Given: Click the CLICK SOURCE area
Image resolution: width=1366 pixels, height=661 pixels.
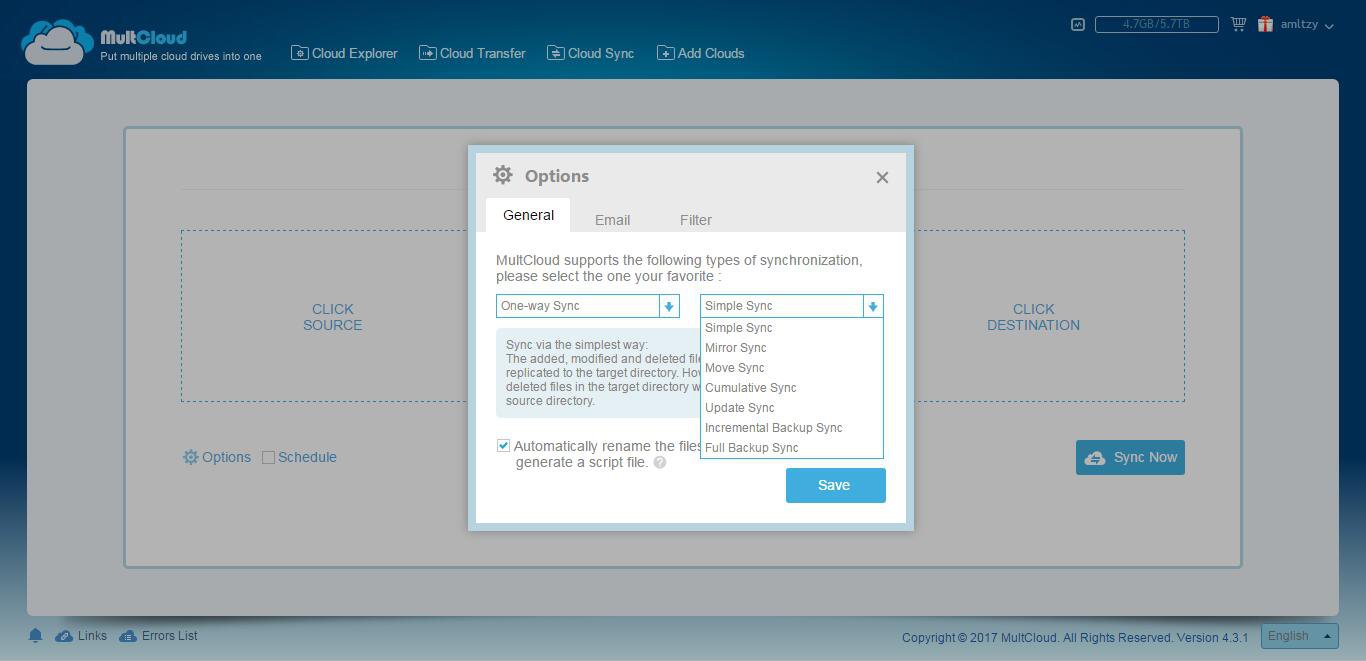Looking at the screenshot, I should tap(333, 317).
